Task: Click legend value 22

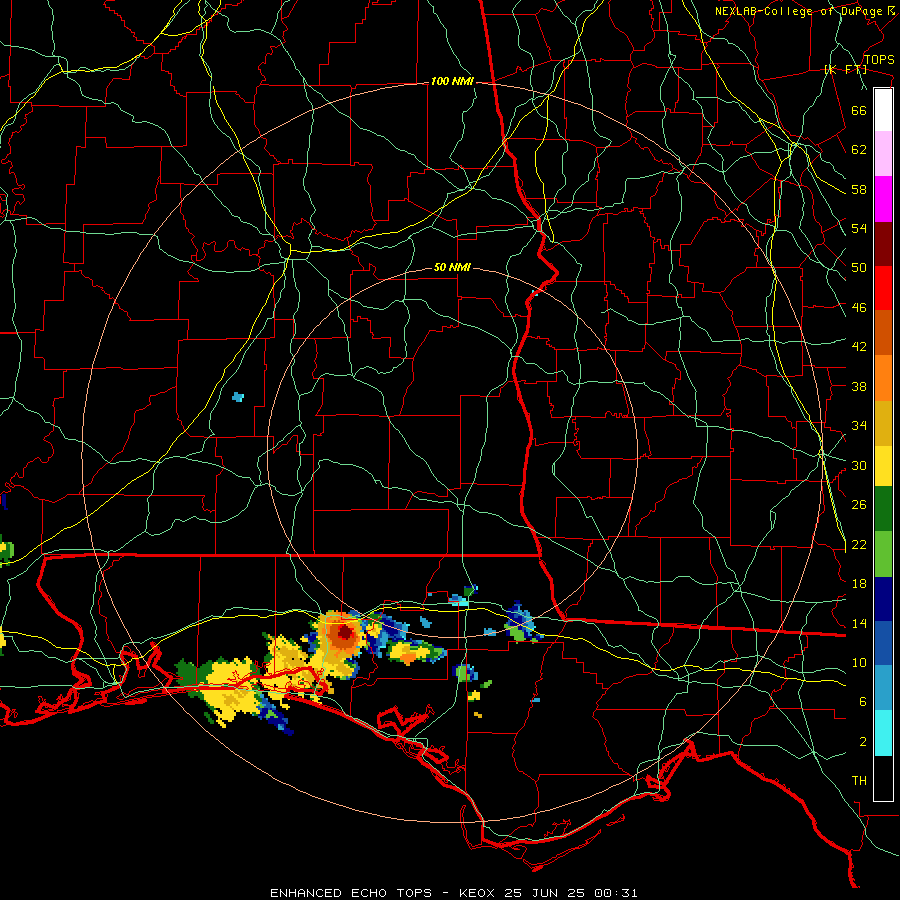Action: (859, 544)
